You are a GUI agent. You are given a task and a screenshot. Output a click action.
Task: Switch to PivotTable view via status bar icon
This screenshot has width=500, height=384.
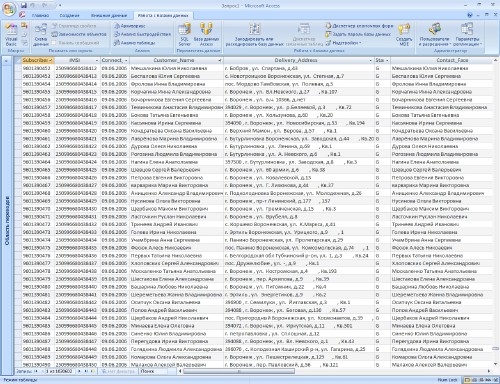[474, 380]
